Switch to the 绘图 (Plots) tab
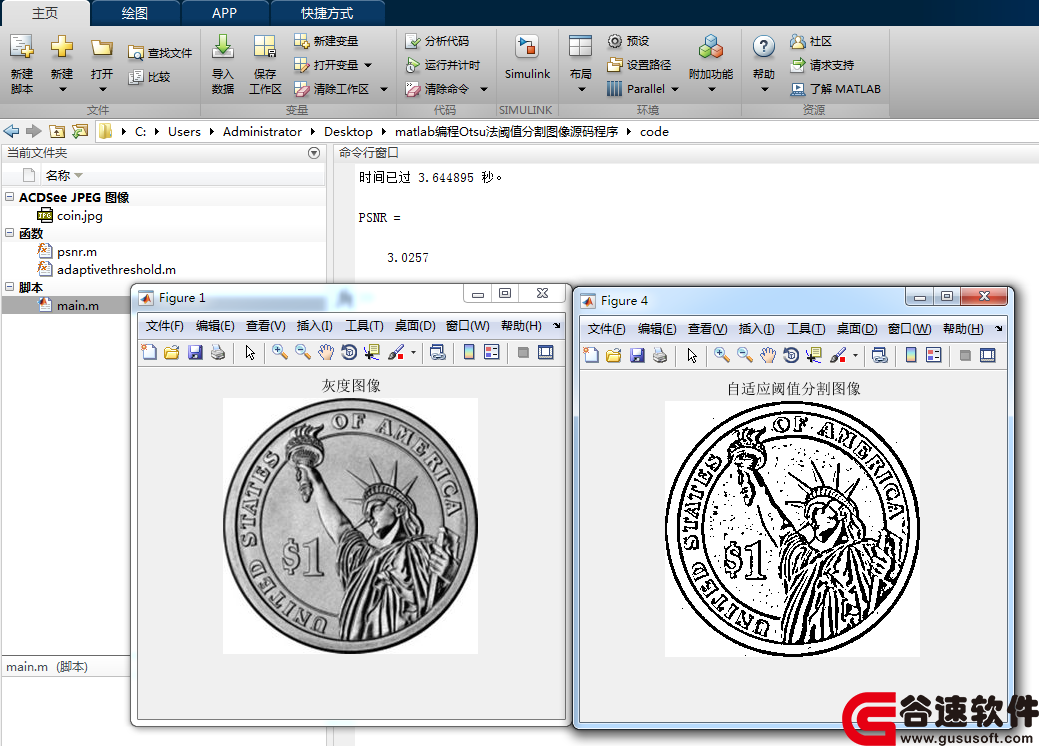 click(135, 13)
